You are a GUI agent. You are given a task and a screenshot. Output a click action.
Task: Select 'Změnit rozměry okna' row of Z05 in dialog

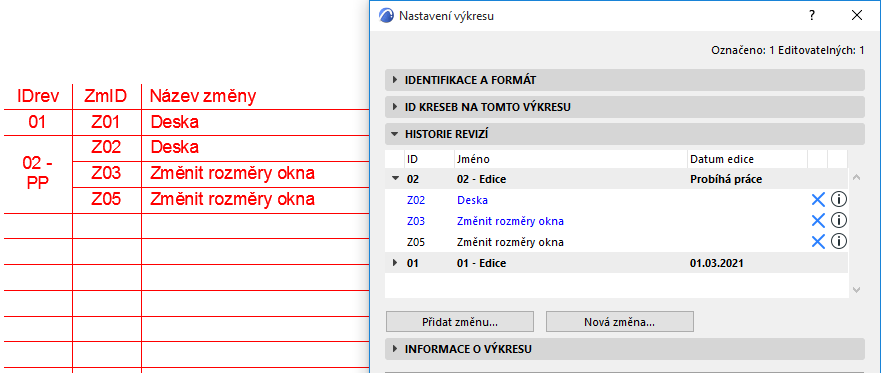pos(616,242)
